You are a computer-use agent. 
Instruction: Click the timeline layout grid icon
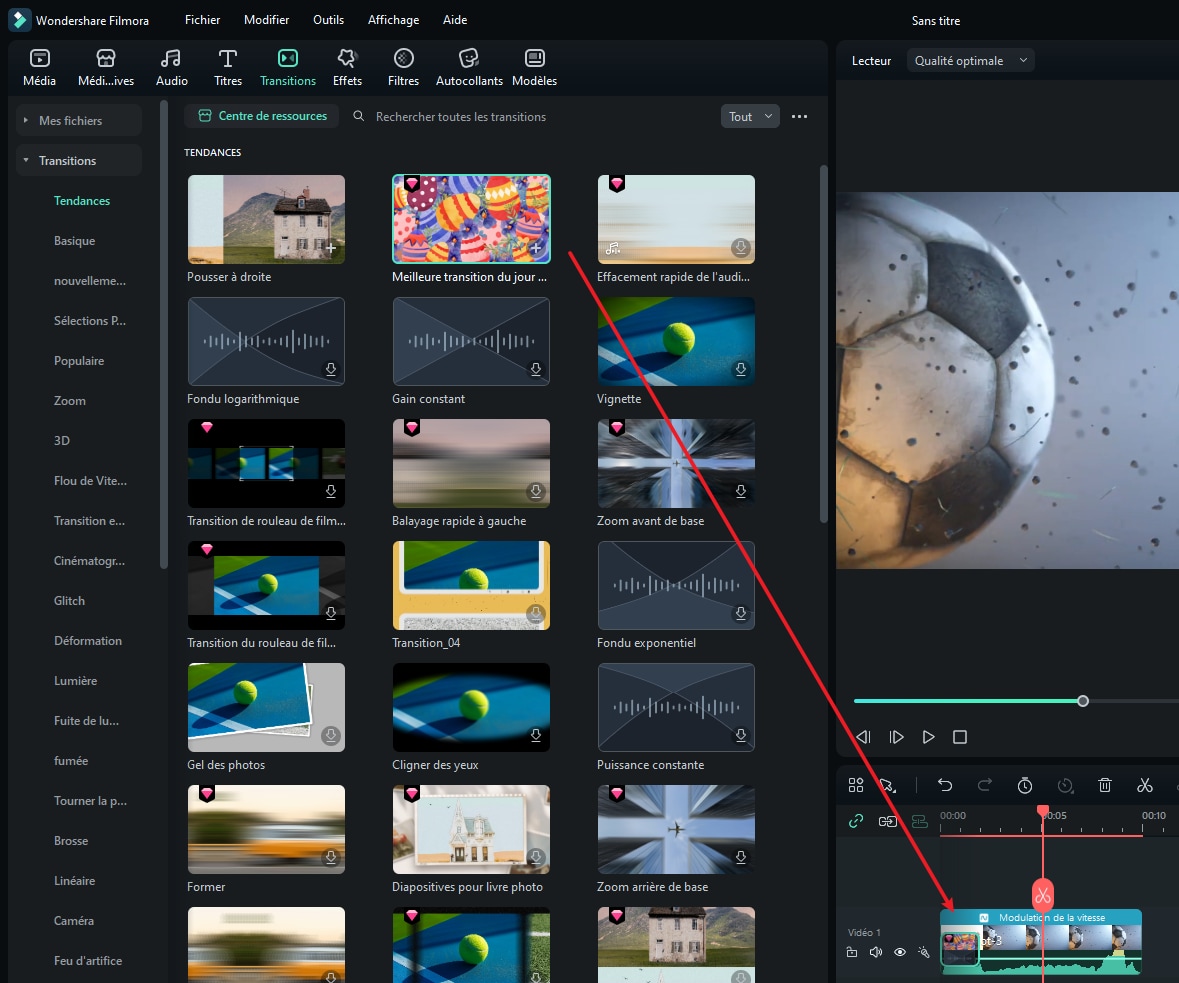856,785
